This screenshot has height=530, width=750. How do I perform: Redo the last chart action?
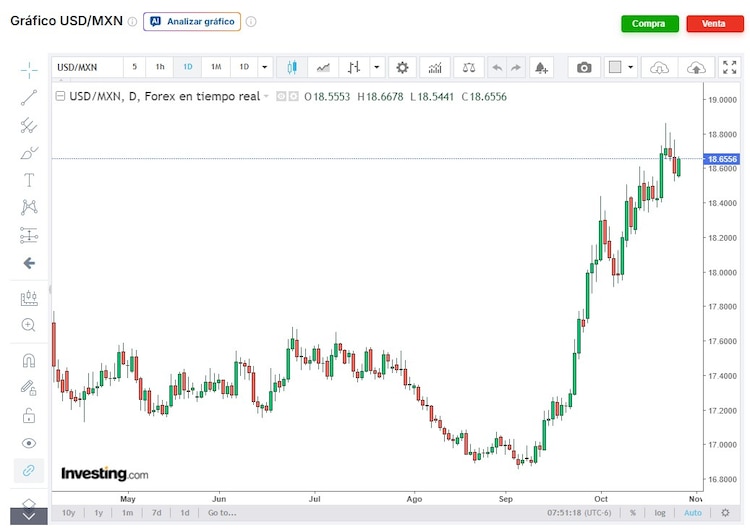pyautogui.click(x=516, y=67)
